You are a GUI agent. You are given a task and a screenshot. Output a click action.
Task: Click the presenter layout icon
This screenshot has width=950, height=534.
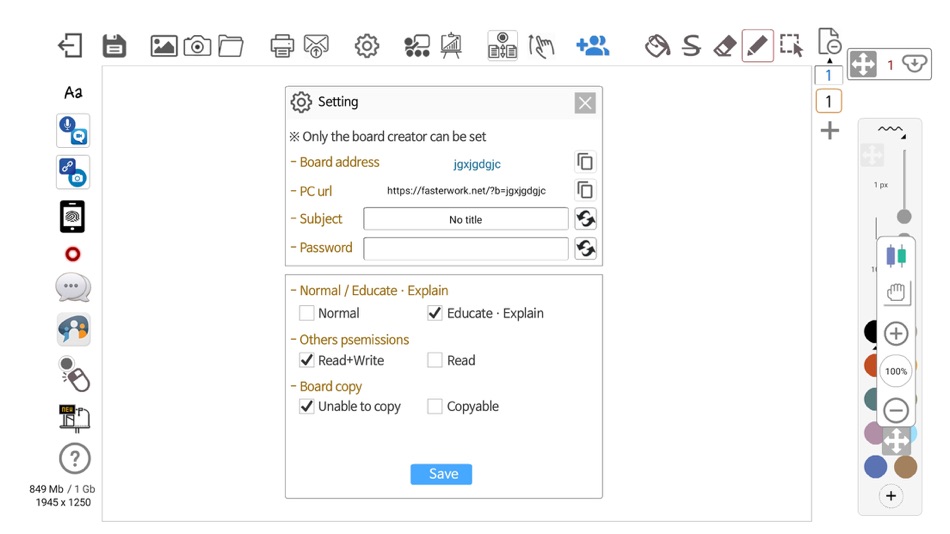pyautogui.click(x=502, y=45)
